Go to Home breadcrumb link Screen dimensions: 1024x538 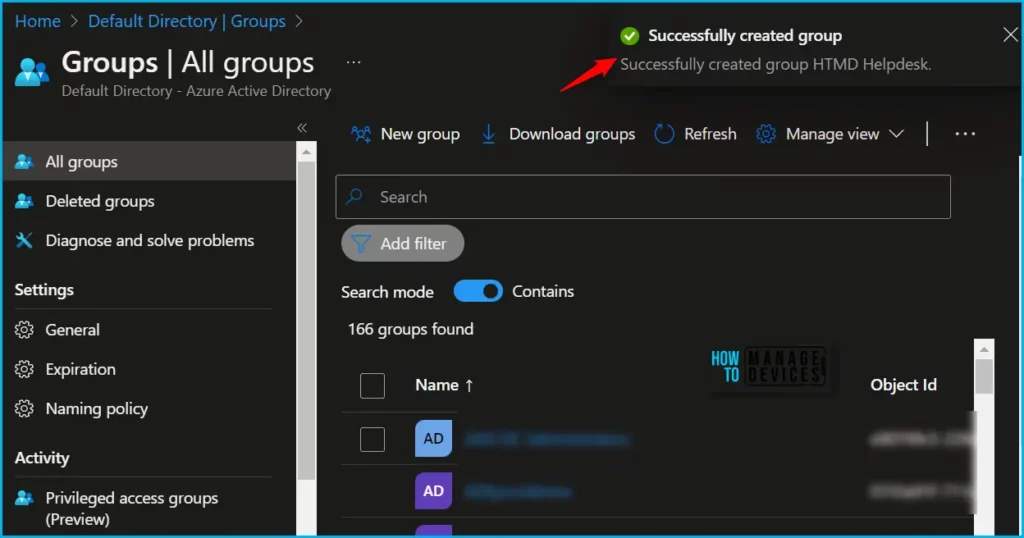pyautogui.click(x=38, y=22)
